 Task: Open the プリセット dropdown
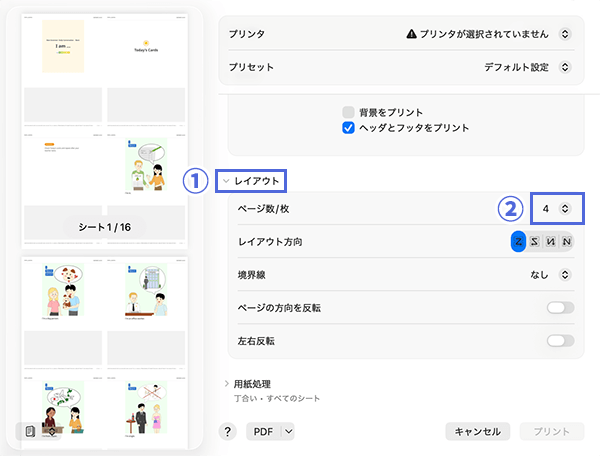(565, 68)
